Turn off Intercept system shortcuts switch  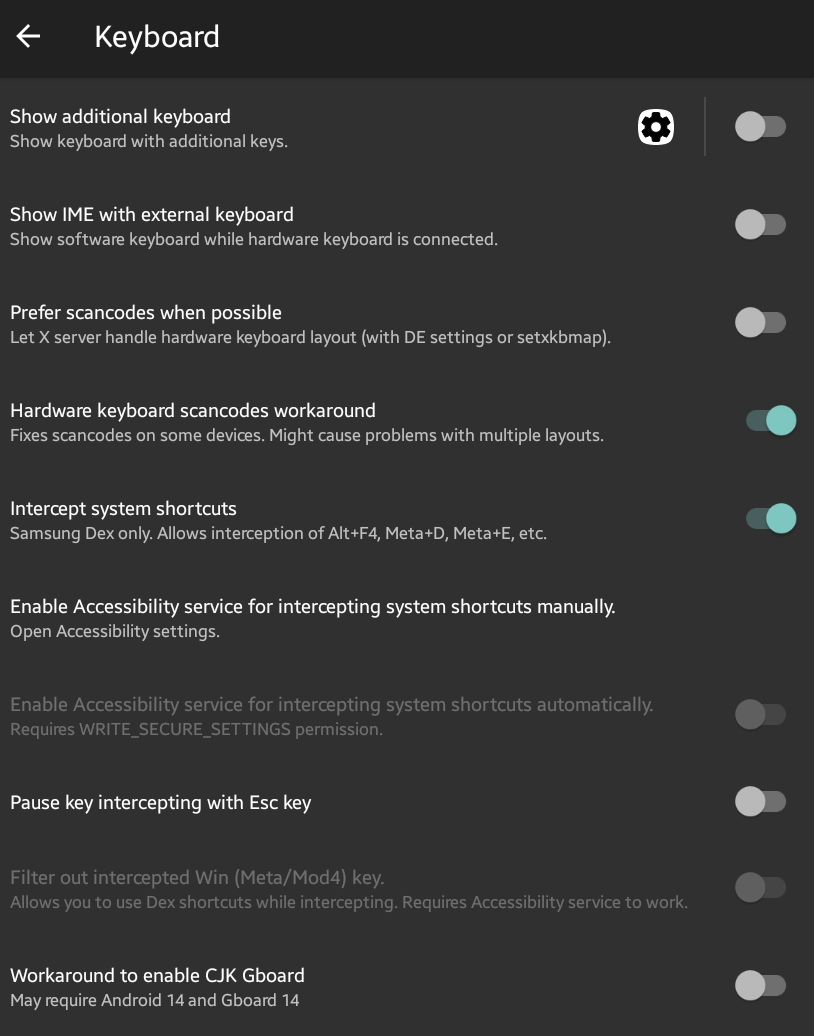click(771, 518)
